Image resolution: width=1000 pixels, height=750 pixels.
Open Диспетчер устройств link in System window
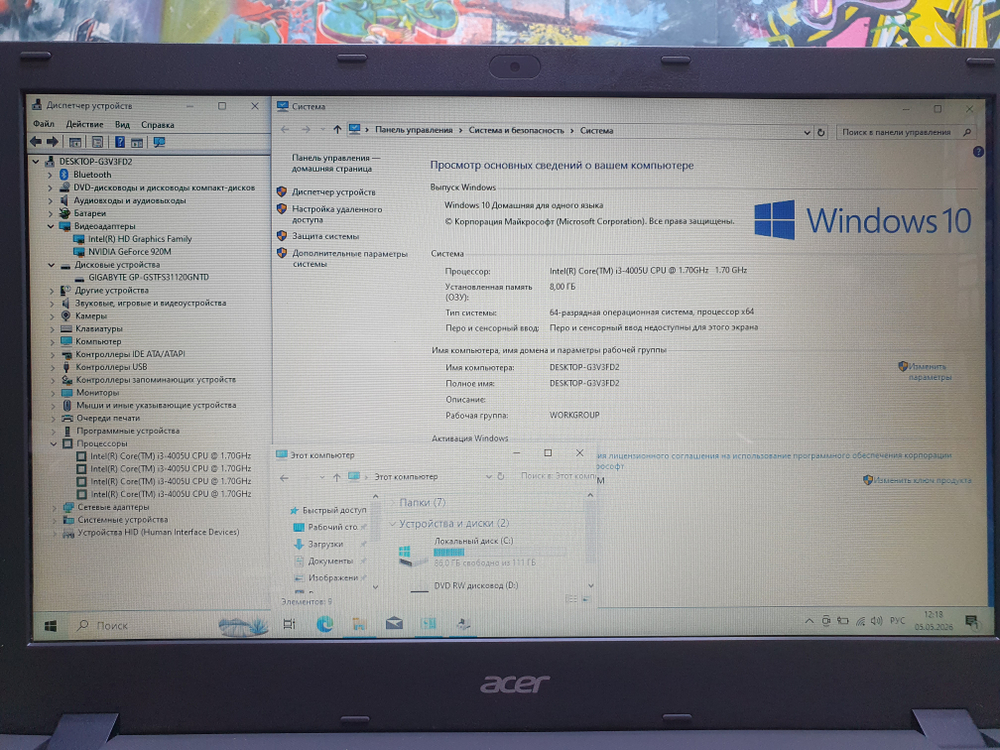334,192
